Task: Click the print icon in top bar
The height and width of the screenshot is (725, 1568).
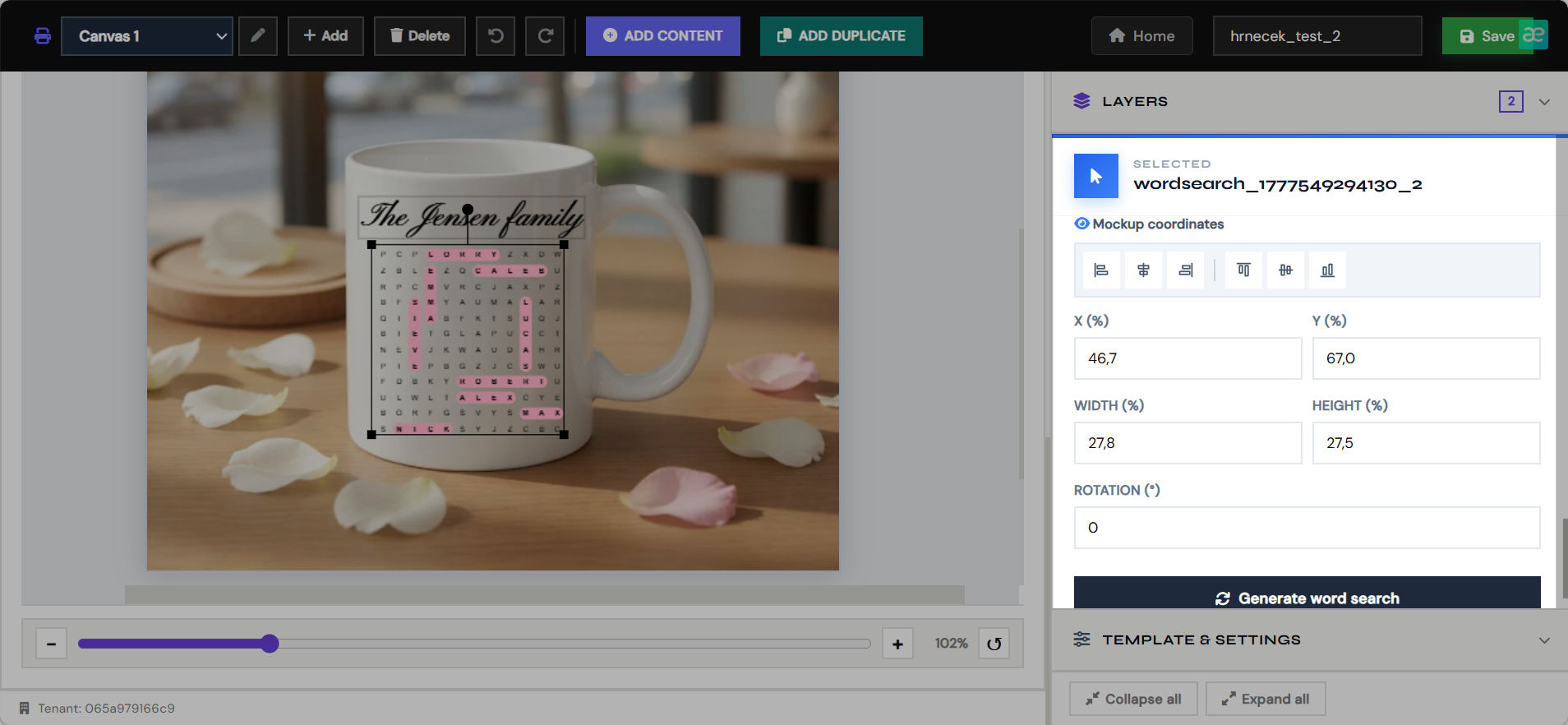Action: pyautogui.click(x=43, y=36)
